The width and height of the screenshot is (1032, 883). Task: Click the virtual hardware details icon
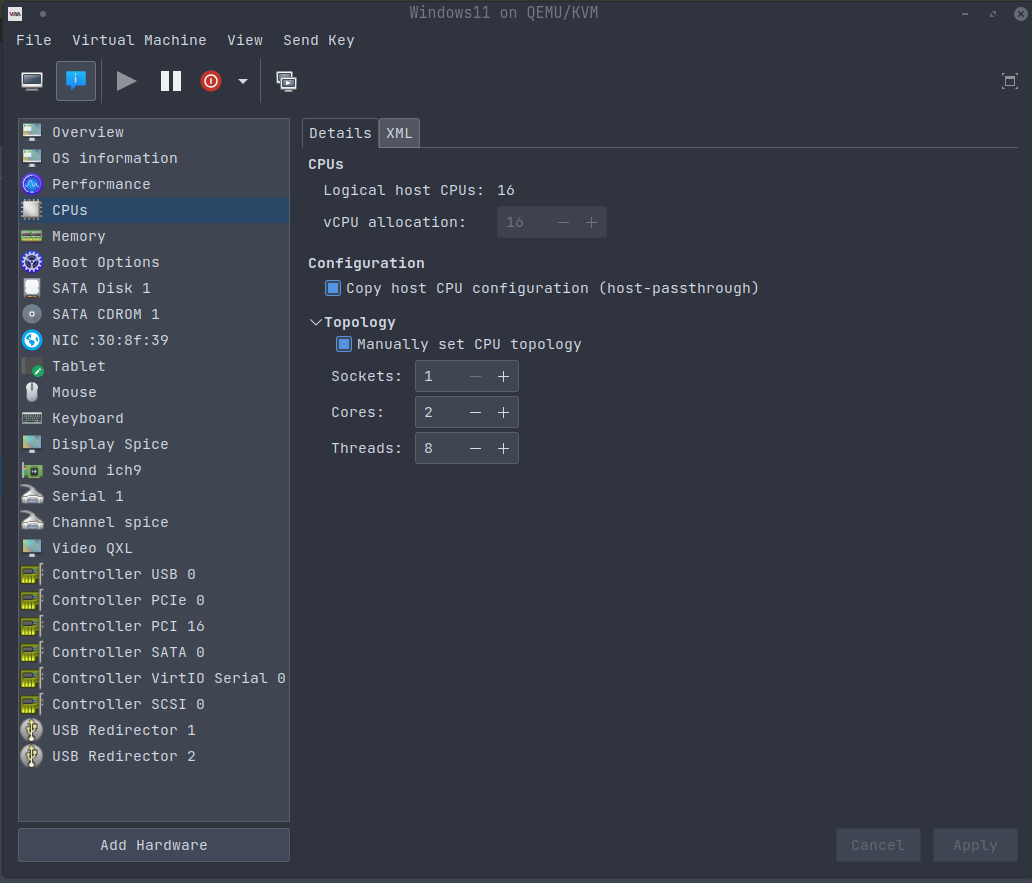pyautogui.click(x=76, y=81)
